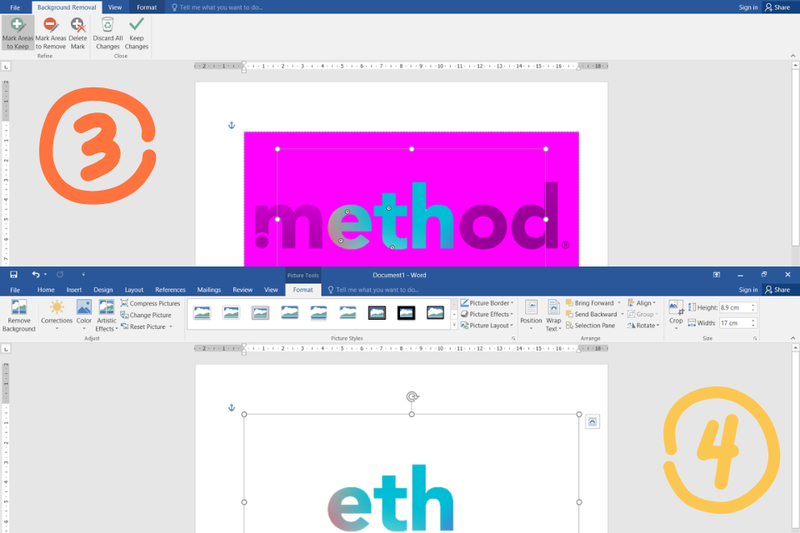Open the Picture Effects dropdown
This screenshot has width=800, height=533.
pos(487,314)
